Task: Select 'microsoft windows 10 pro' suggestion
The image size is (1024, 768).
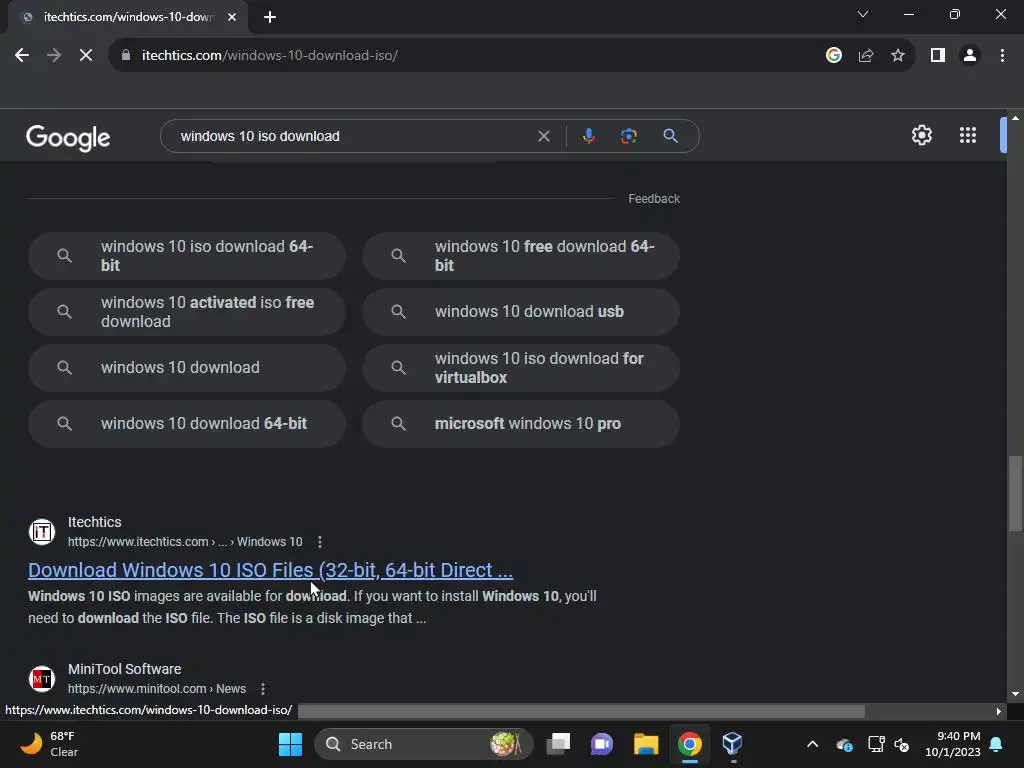Action: [x=521, y=424]
